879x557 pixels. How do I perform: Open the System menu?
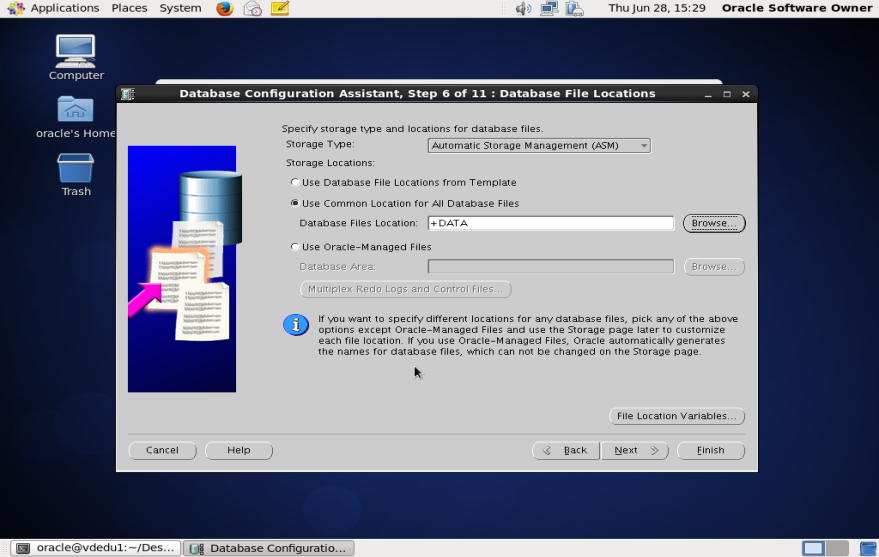(180, 8)
